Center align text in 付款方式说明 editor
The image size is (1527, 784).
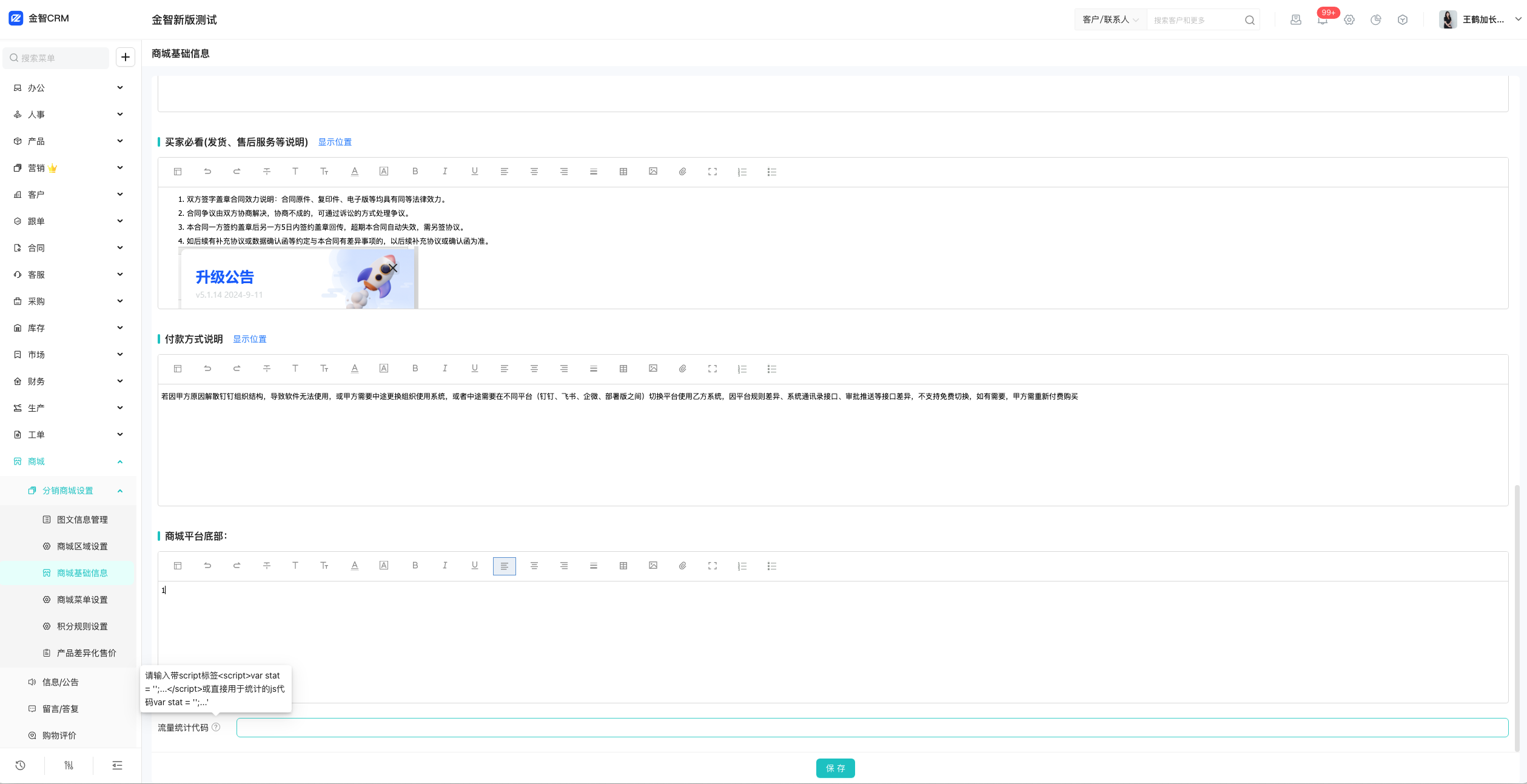click(x=534, y=369)
